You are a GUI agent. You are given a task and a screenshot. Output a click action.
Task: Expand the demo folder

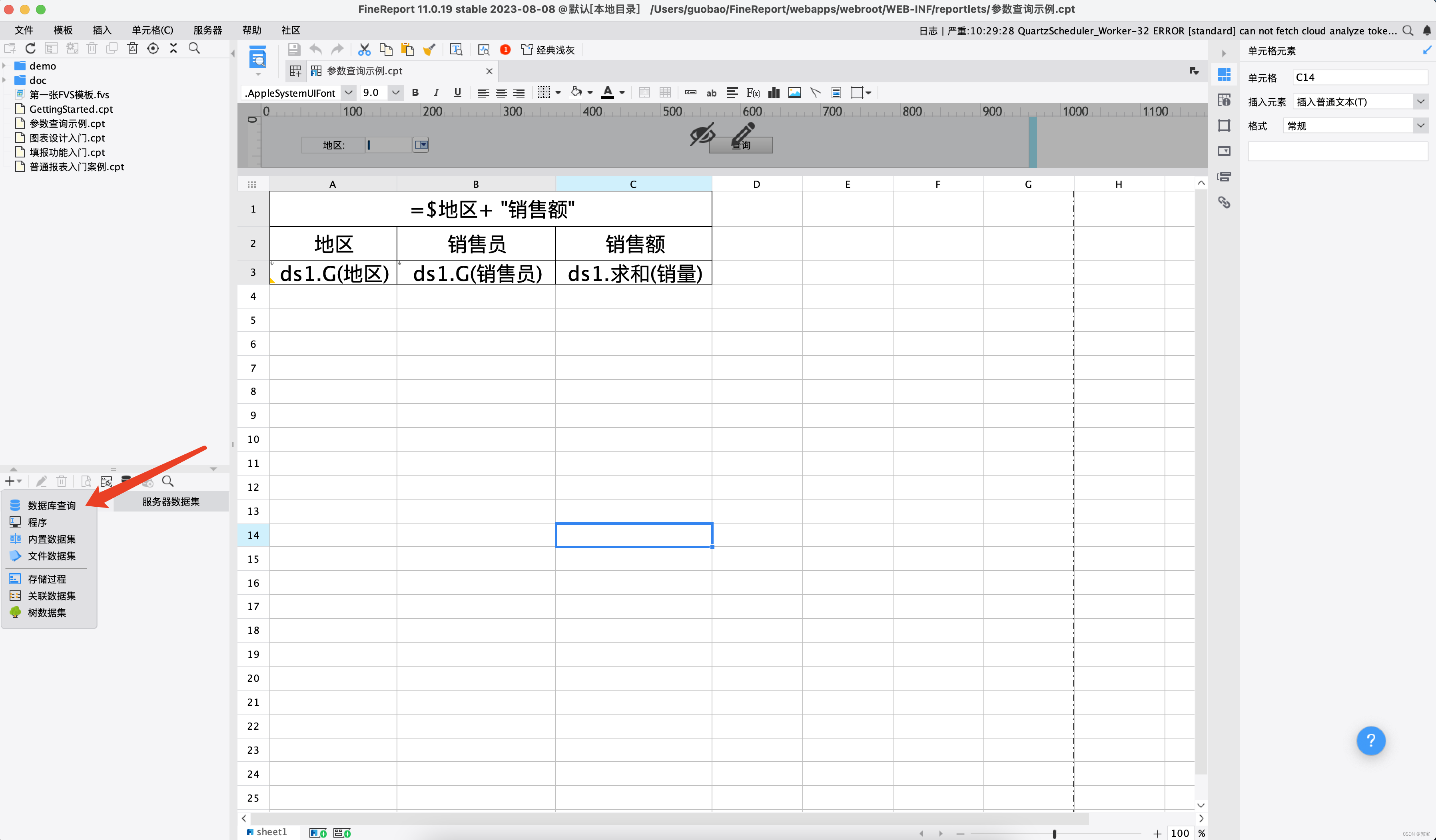point(4,66)
